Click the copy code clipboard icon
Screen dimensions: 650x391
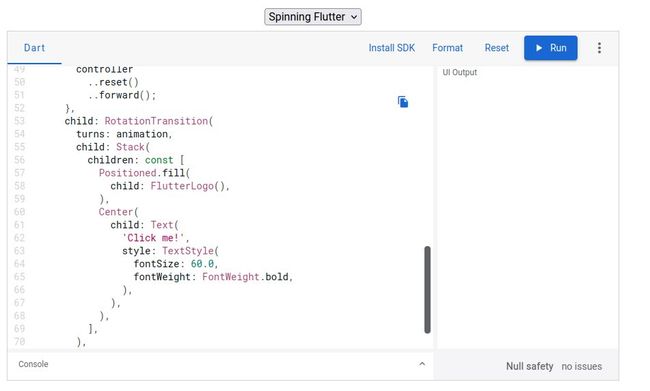point(403,102)
